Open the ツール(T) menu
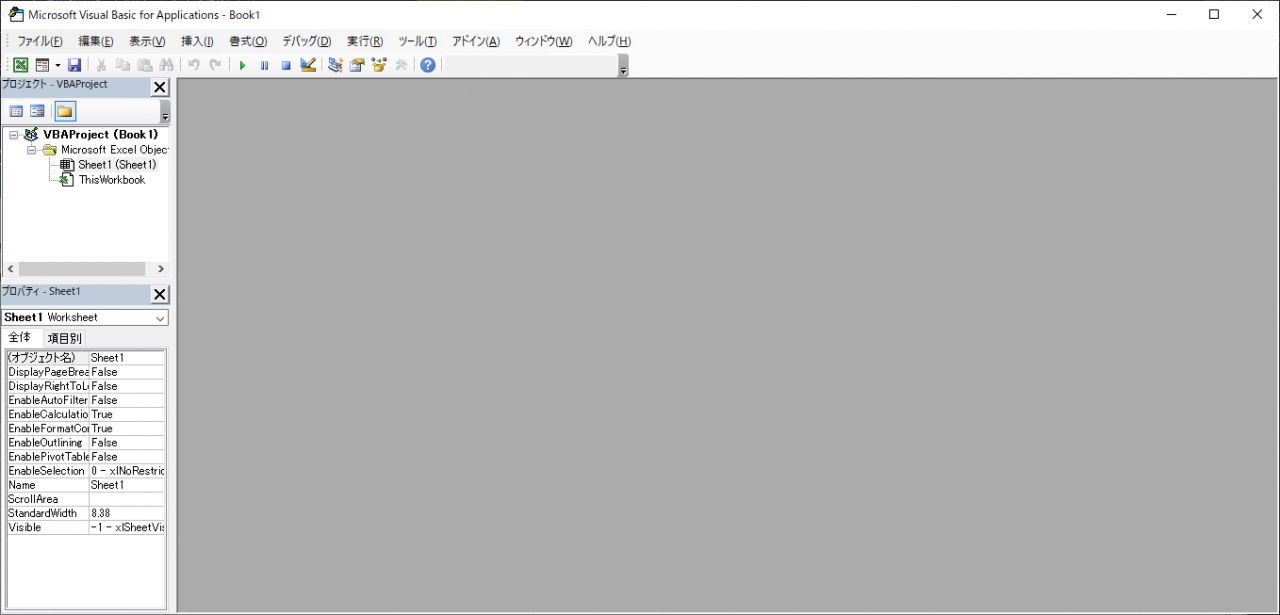Image resolution: width=1280 pixels, height=615 pixels. click(x=417, y=41)
